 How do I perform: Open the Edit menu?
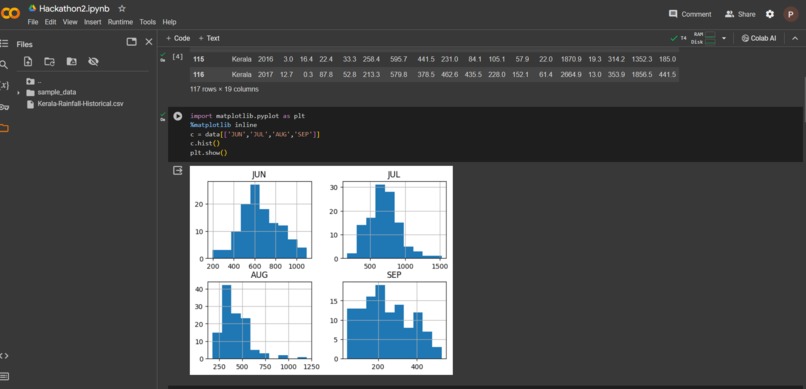[x=50, y=22]
